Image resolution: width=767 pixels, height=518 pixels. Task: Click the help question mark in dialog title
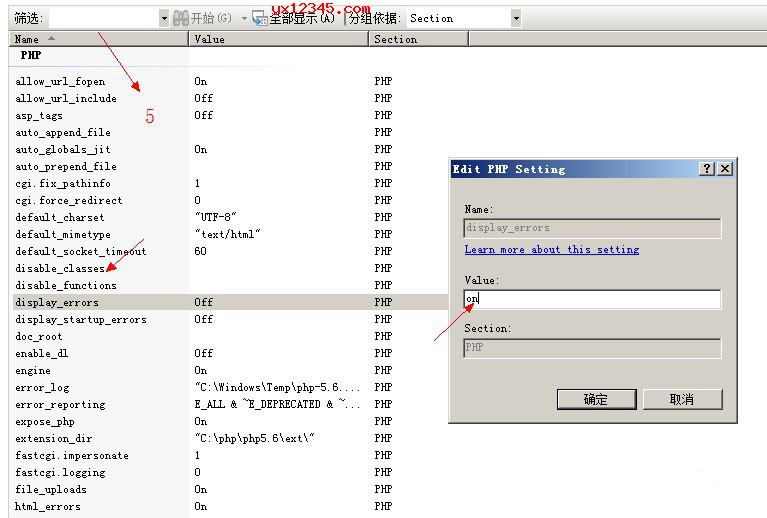pyautogui.click(x=707, y=169)
